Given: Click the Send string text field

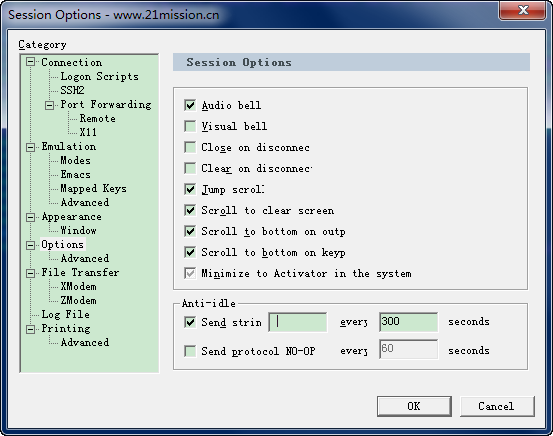Looking at the screenshot, I should click(298, 322).
